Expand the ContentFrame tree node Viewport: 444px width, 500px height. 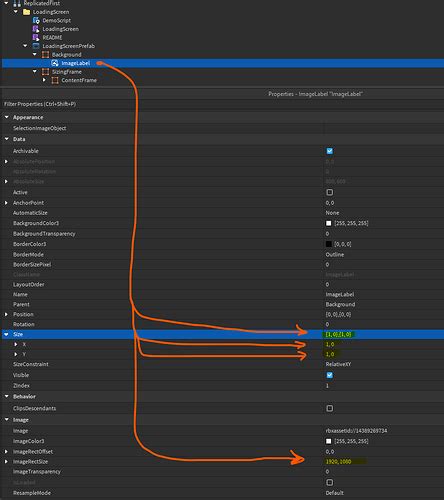44,80
